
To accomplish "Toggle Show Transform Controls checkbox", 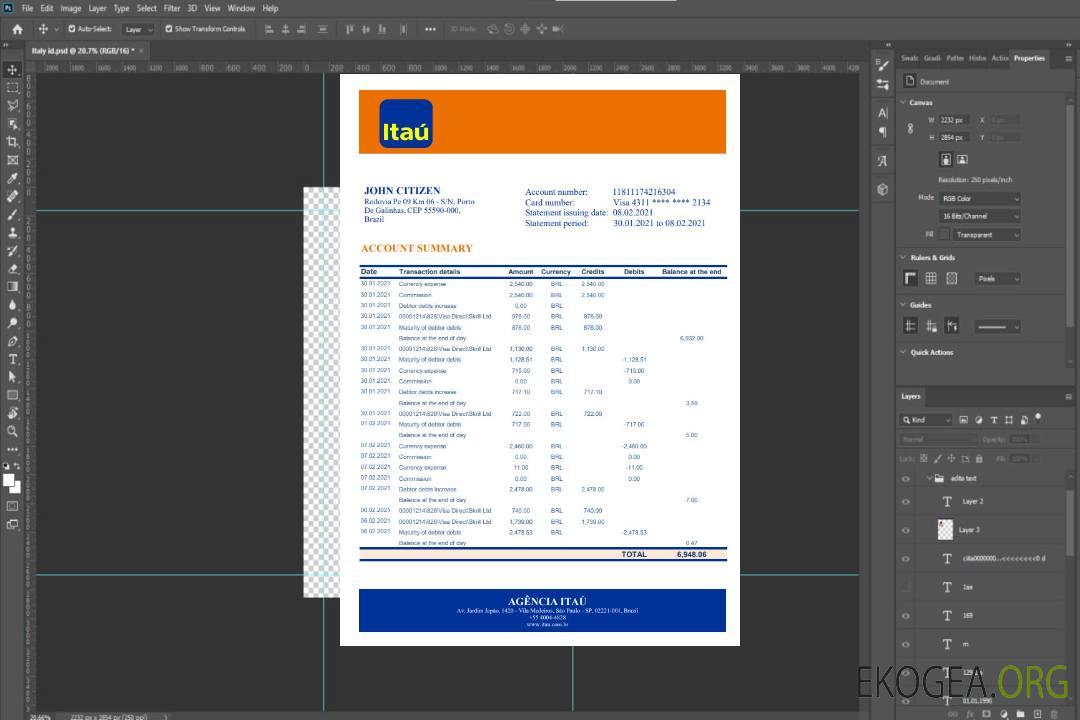I will [169, 29].
